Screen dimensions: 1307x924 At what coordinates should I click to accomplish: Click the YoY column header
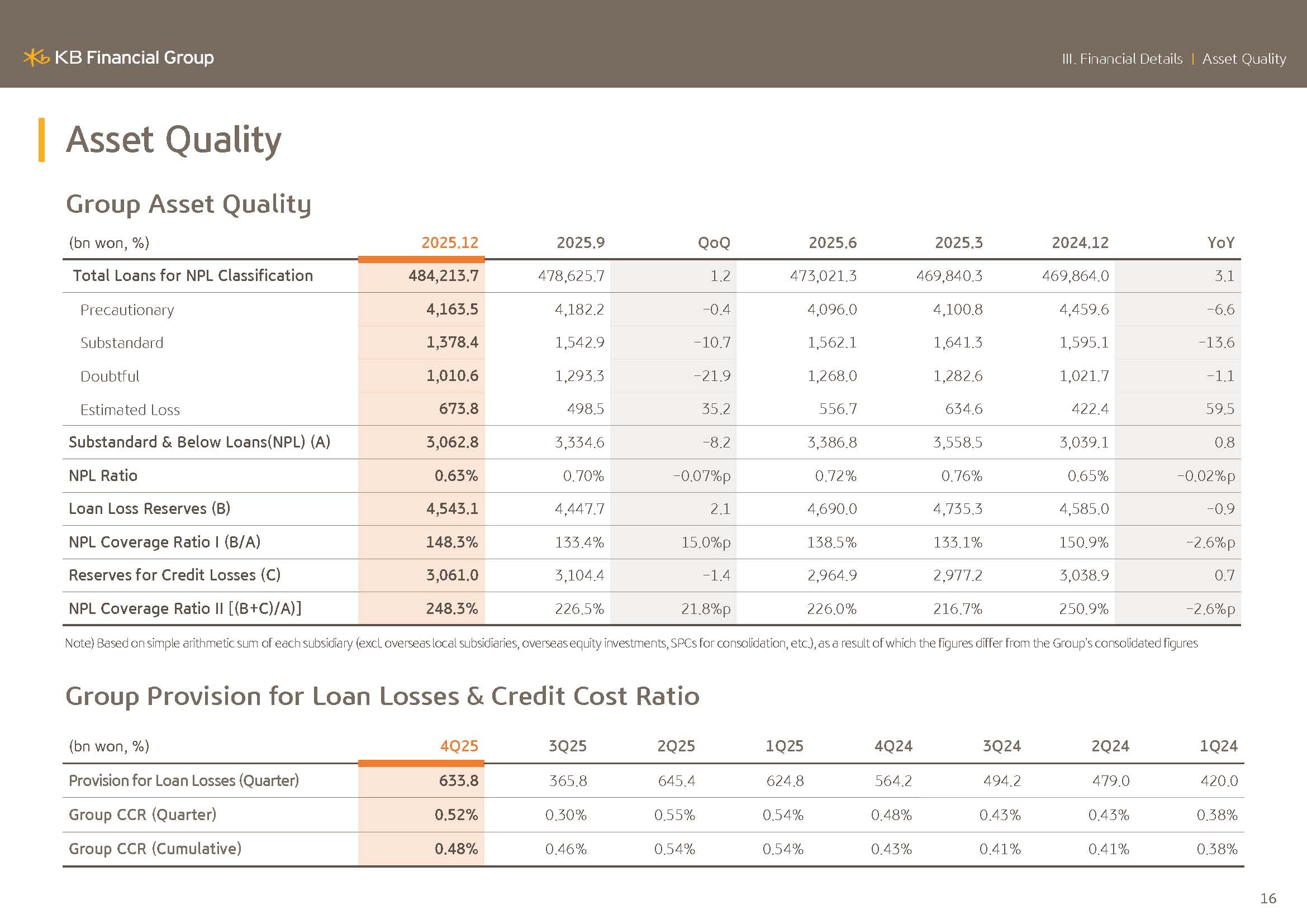tap(1220, 243)
